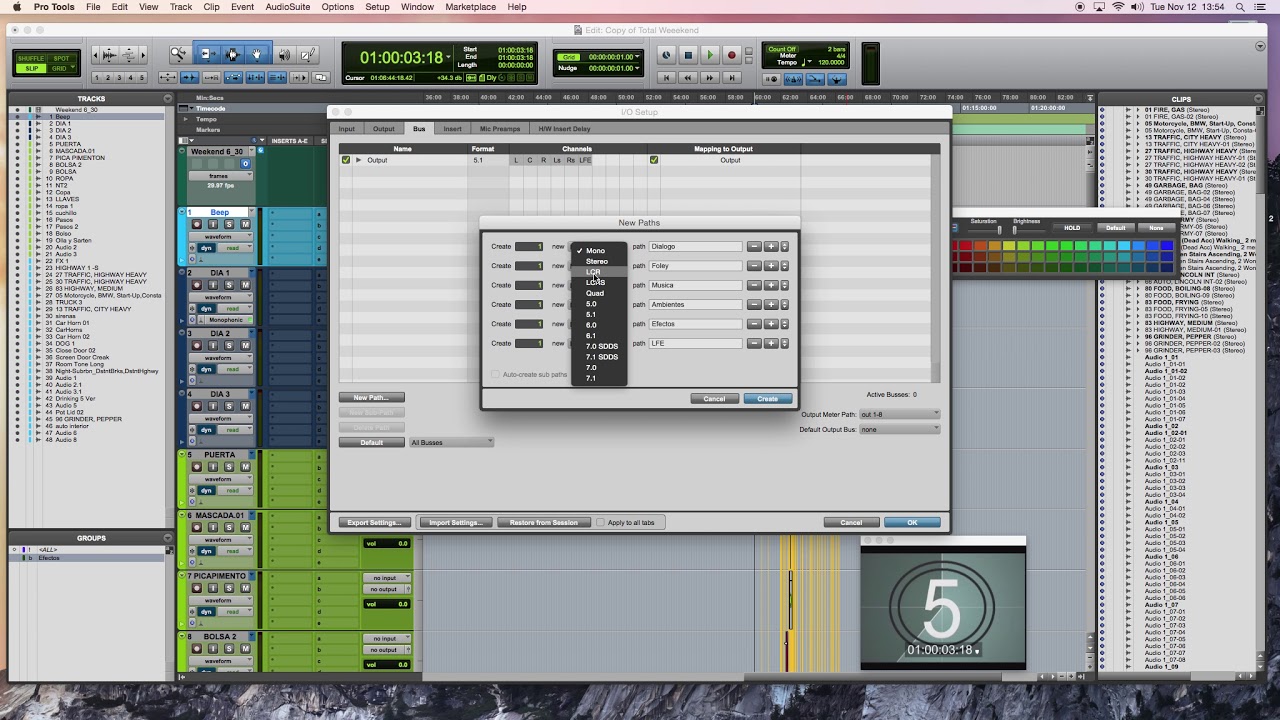The height and width of the screenshot is (720, 1280).
Task: Switch to the Mic Preamps tab
Action: click(500, 129)
